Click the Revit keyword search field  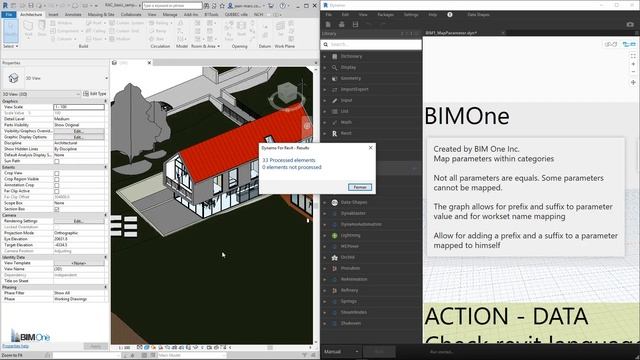click(x=172, y=6)
